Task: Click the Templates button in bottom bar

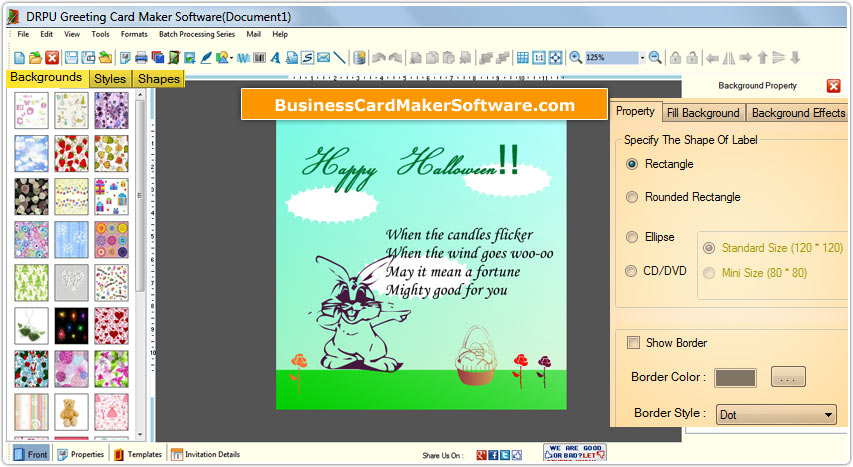Action: click(138, 454)
